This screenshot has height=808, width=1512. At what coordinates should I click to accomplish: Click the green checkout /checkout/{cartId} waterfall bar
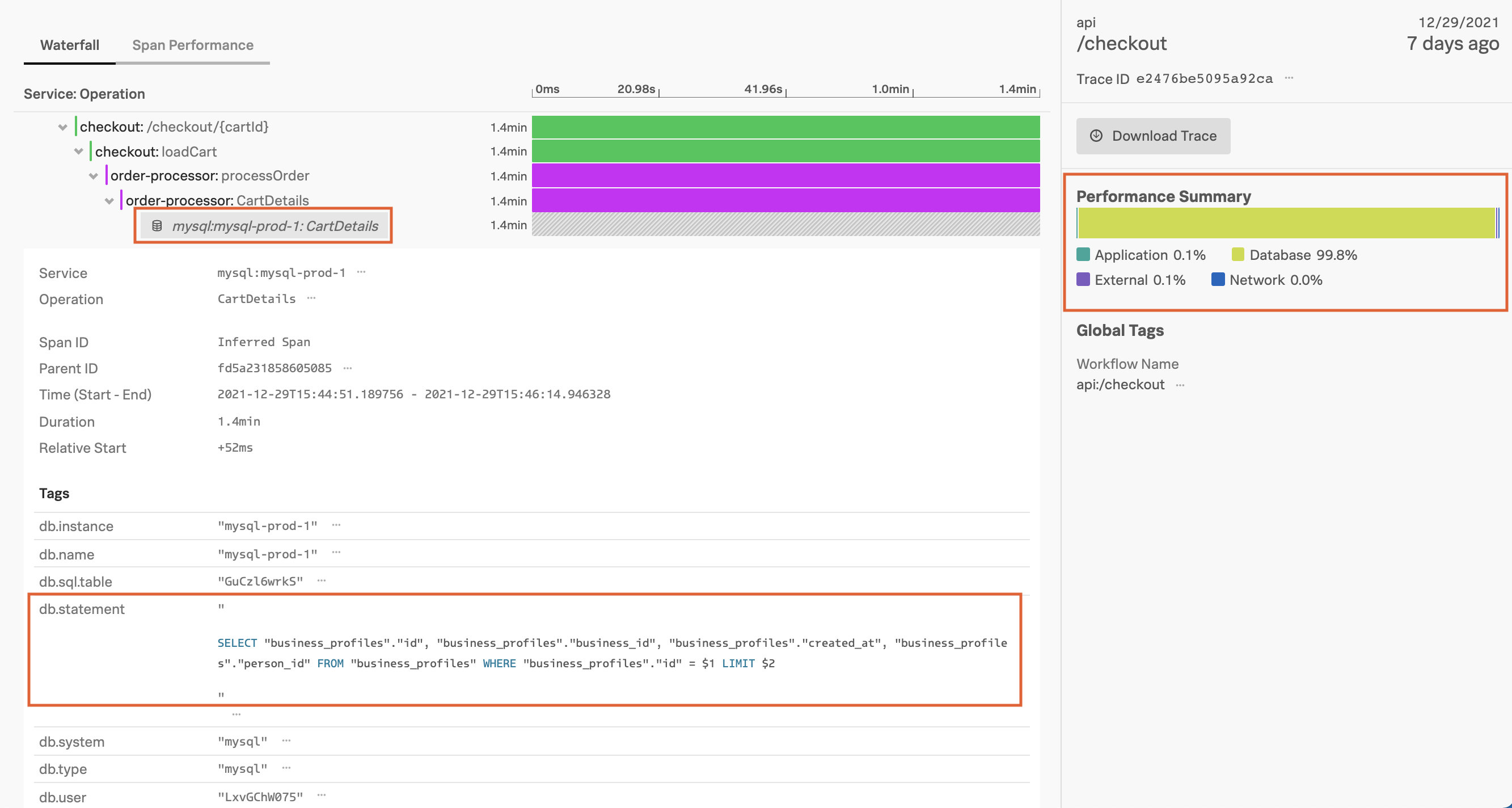785,127
